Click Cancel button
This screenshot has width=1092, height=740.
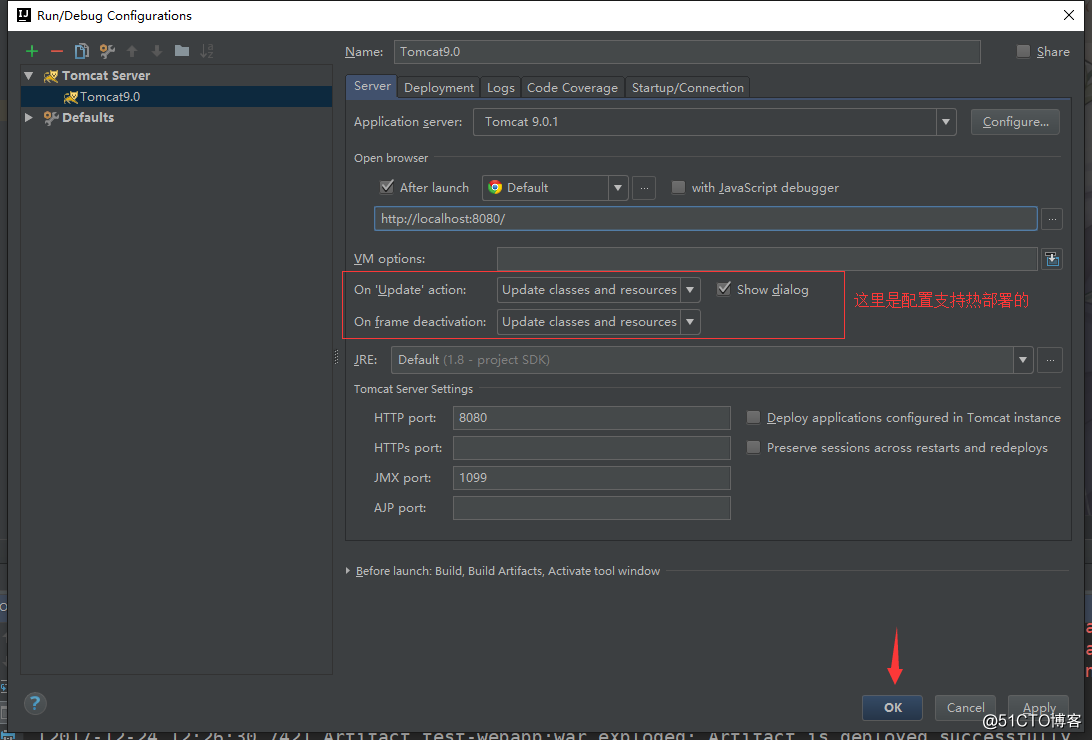pos(965,707)
